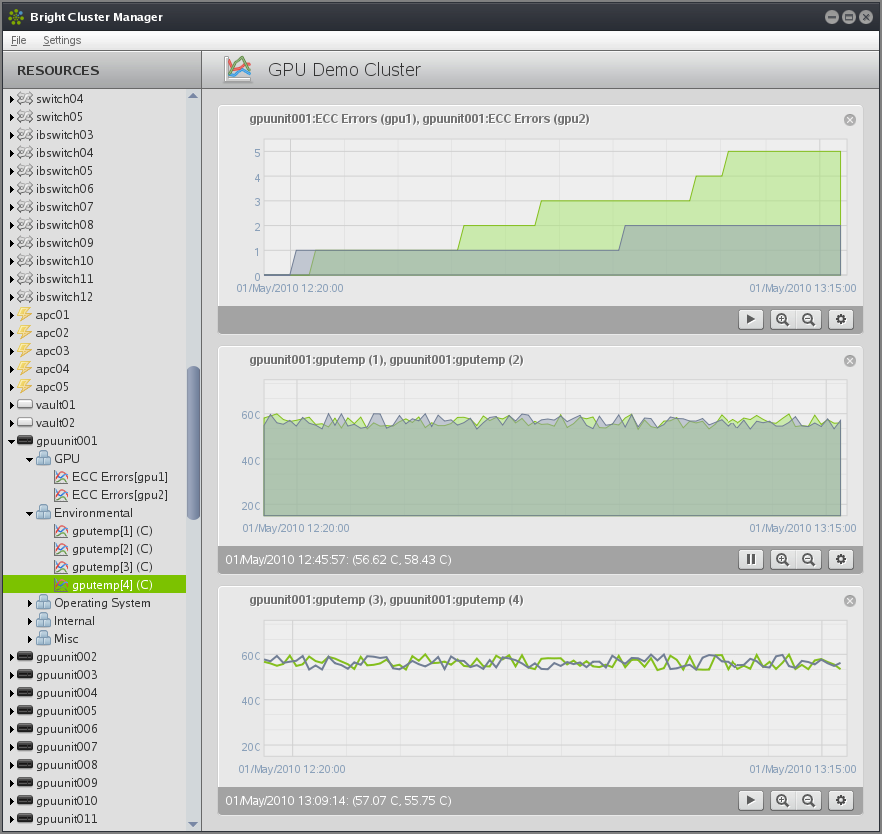The image size is (882, 834).
Task: Select the gpuunit001 node icon
Action: click(25, 440)
